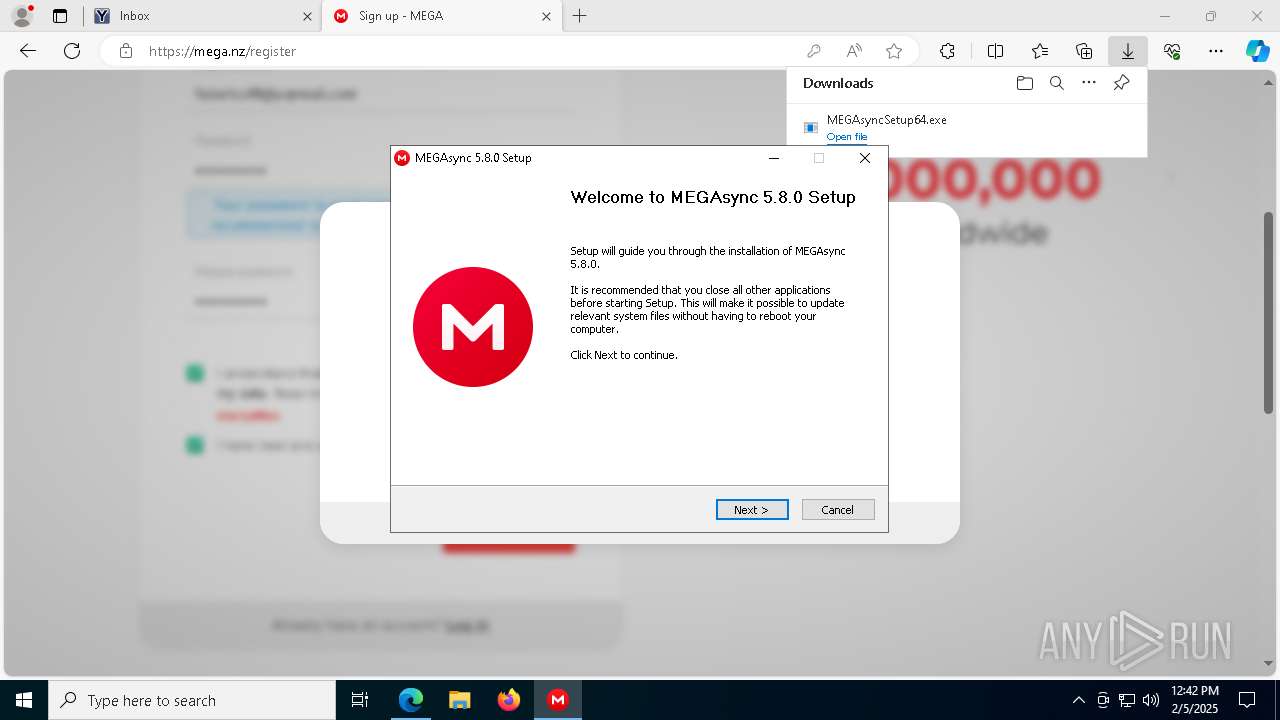Activate Read aloud icon in address bar
The image size is (1280, 720).
(x=854, y=51)
